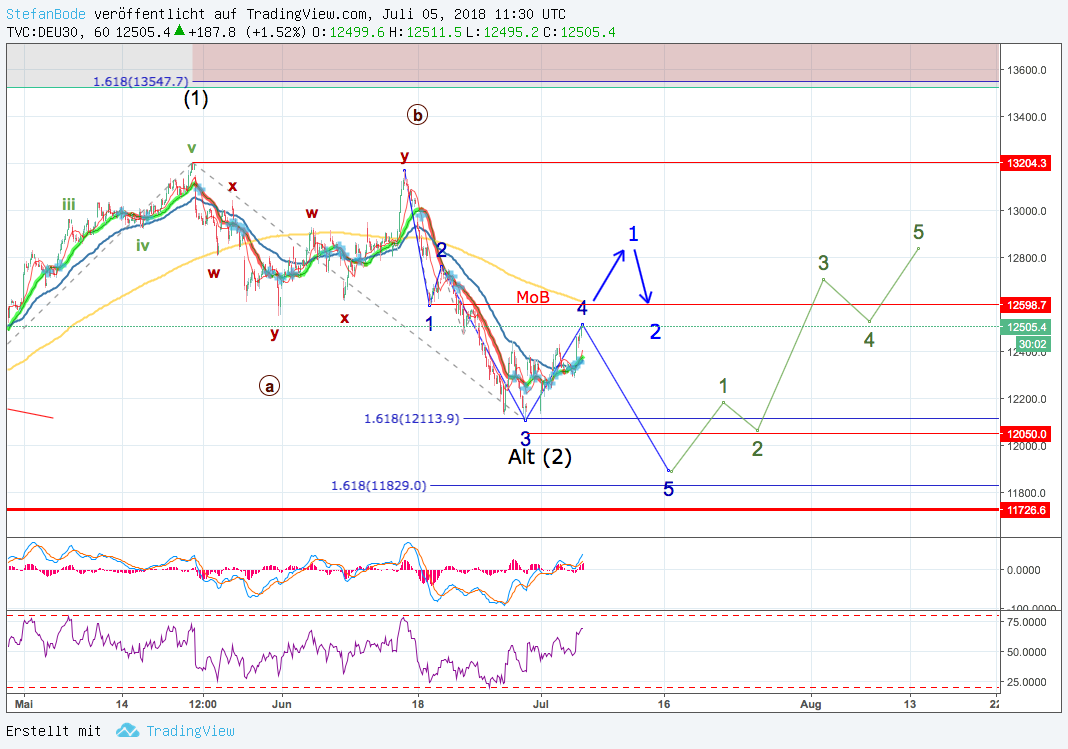Image resolution: width=1068 pixels, height=749 pixels.
Task: Click the Aug date on time axis
Action: tap(811, 704)
